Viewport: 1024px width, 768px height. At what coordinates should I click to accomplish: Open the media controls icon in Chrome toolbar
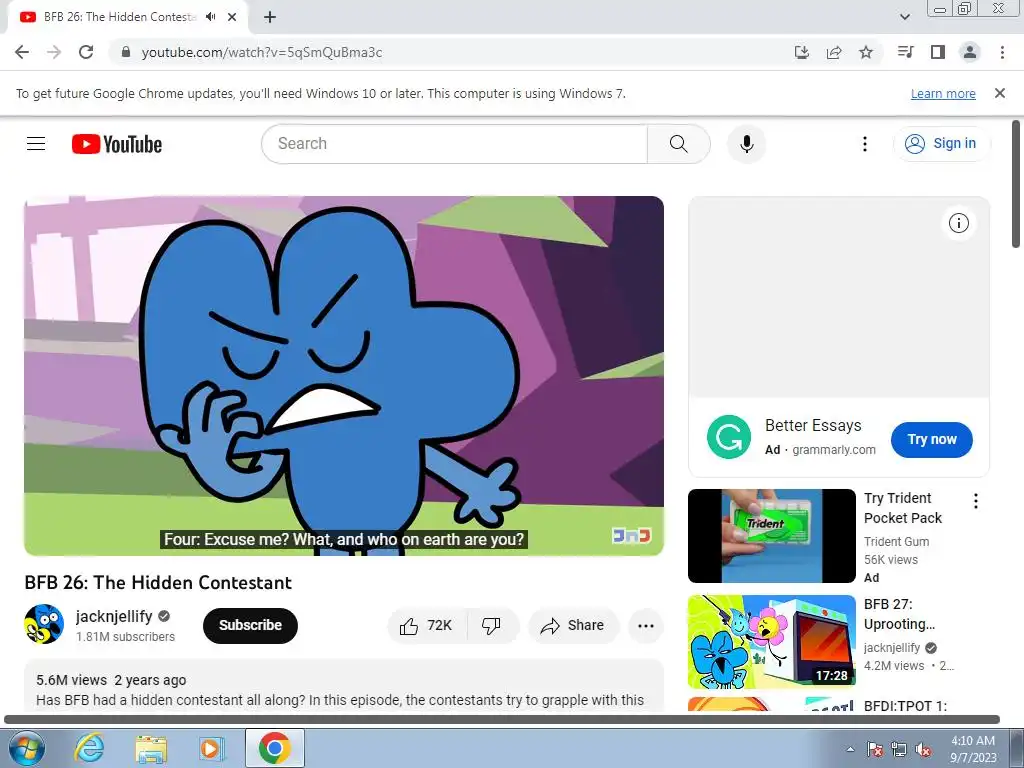tap(906, 52)
